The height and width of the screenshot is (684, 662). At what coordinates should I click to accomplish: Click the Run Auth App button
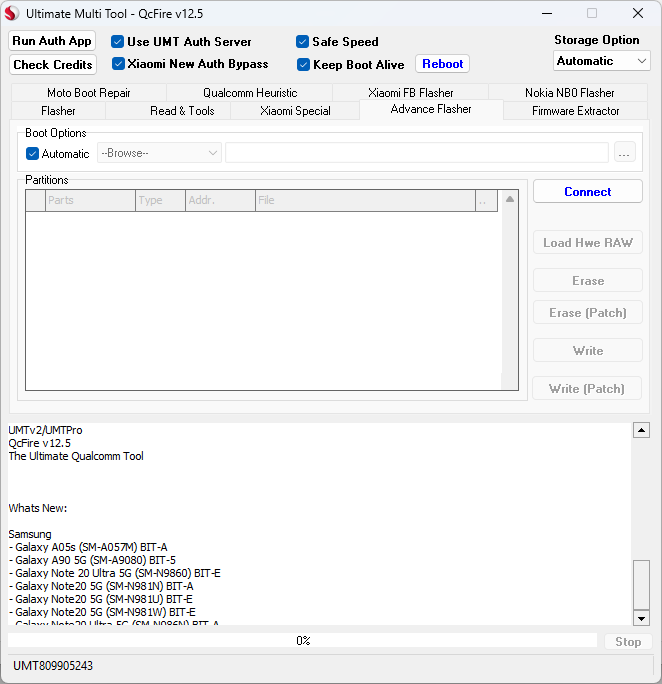click(52, 41)
